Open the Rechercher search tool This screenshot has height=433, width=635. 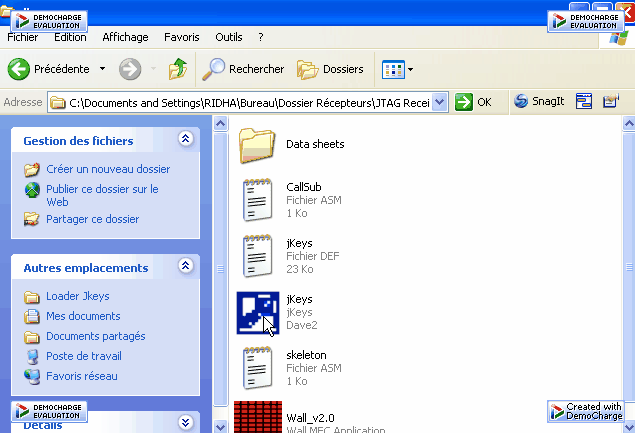(x=243, y=69)
